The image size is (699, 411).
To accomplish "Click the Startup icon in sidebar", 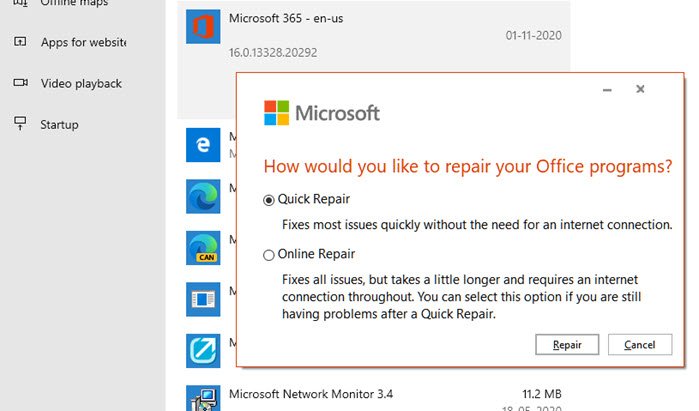I will 20,123.
